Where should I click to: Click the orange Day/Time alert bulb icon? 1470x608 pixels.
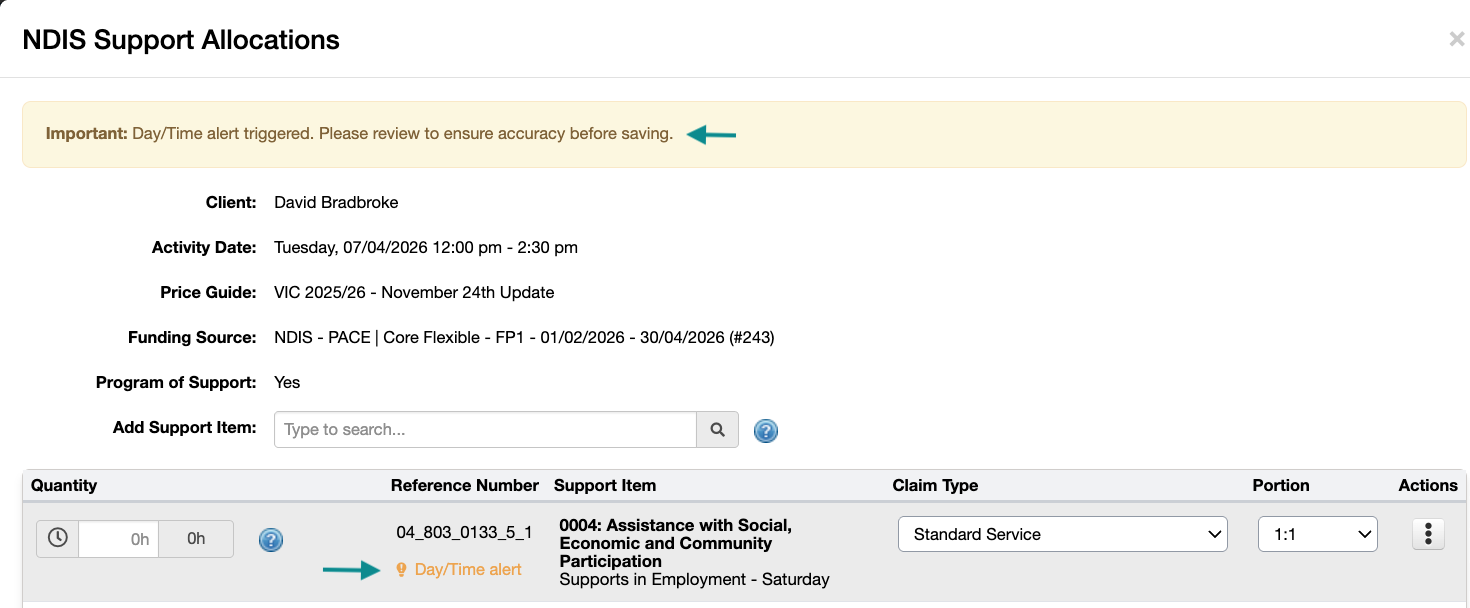click(402, 570)
